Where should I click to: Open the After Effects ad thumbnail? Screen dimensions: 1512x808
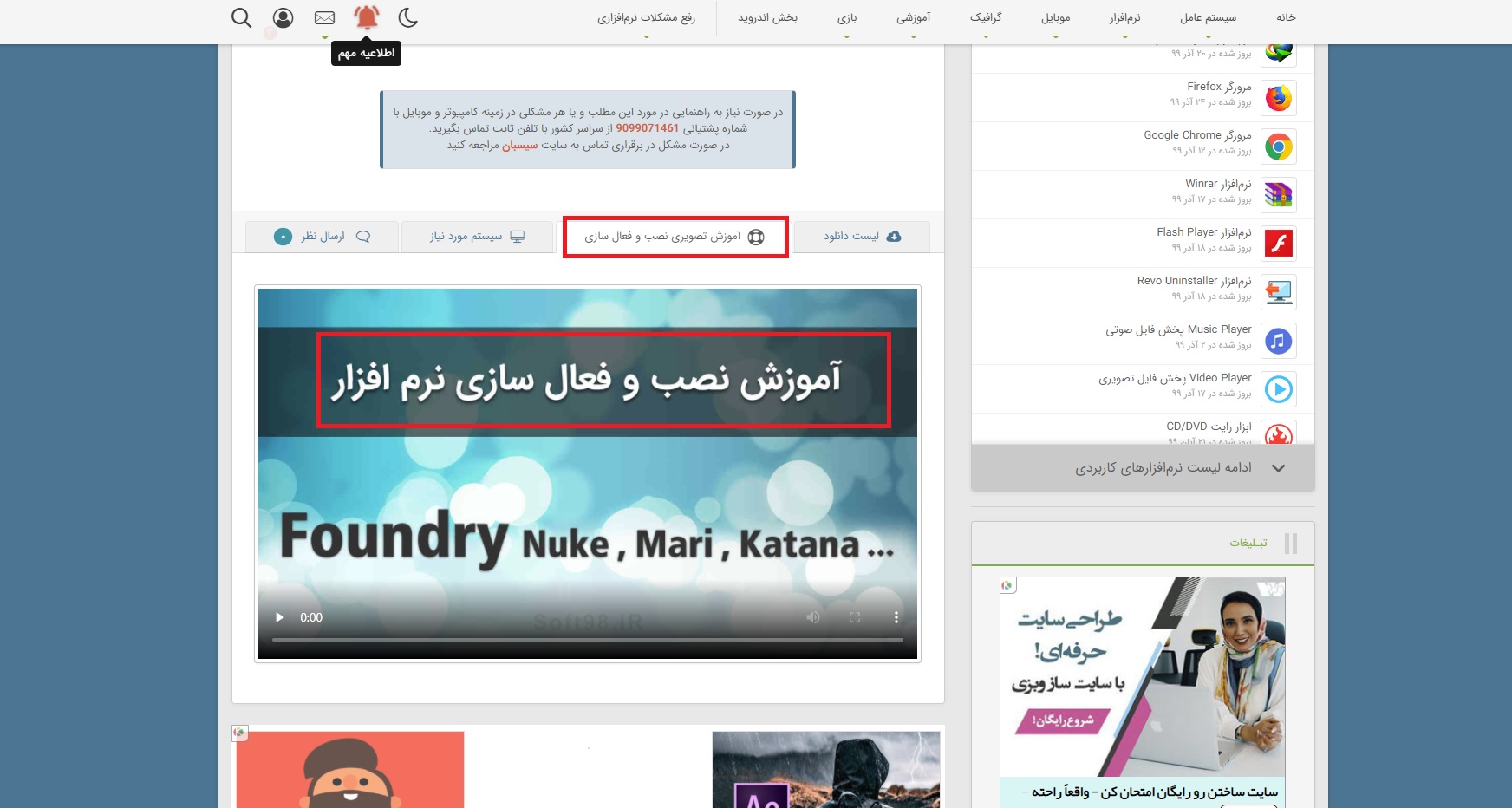(x=826, y=770)
